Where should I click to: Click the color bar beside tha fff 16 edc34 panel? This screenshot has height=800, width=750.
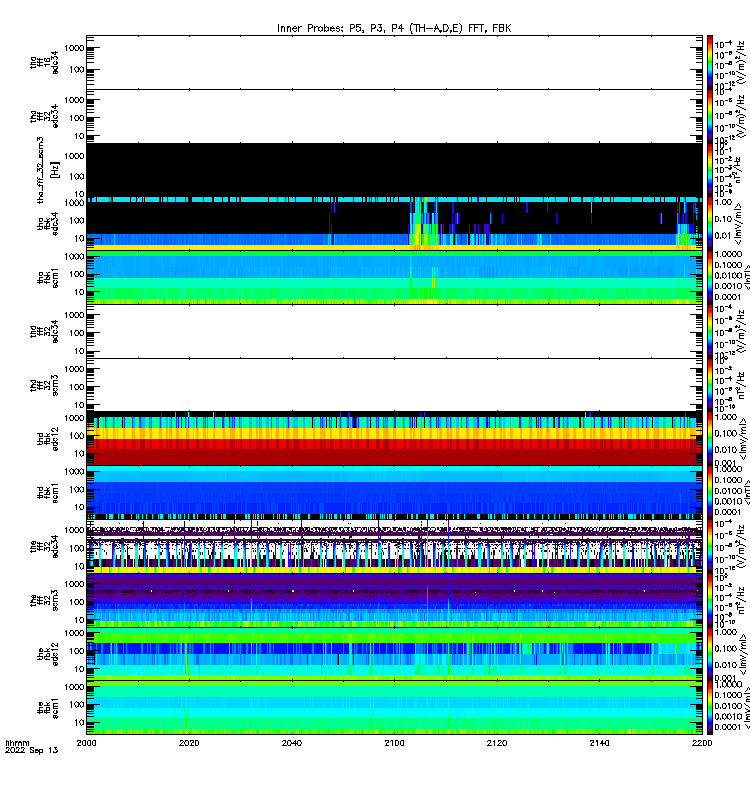tap(710, 62)
